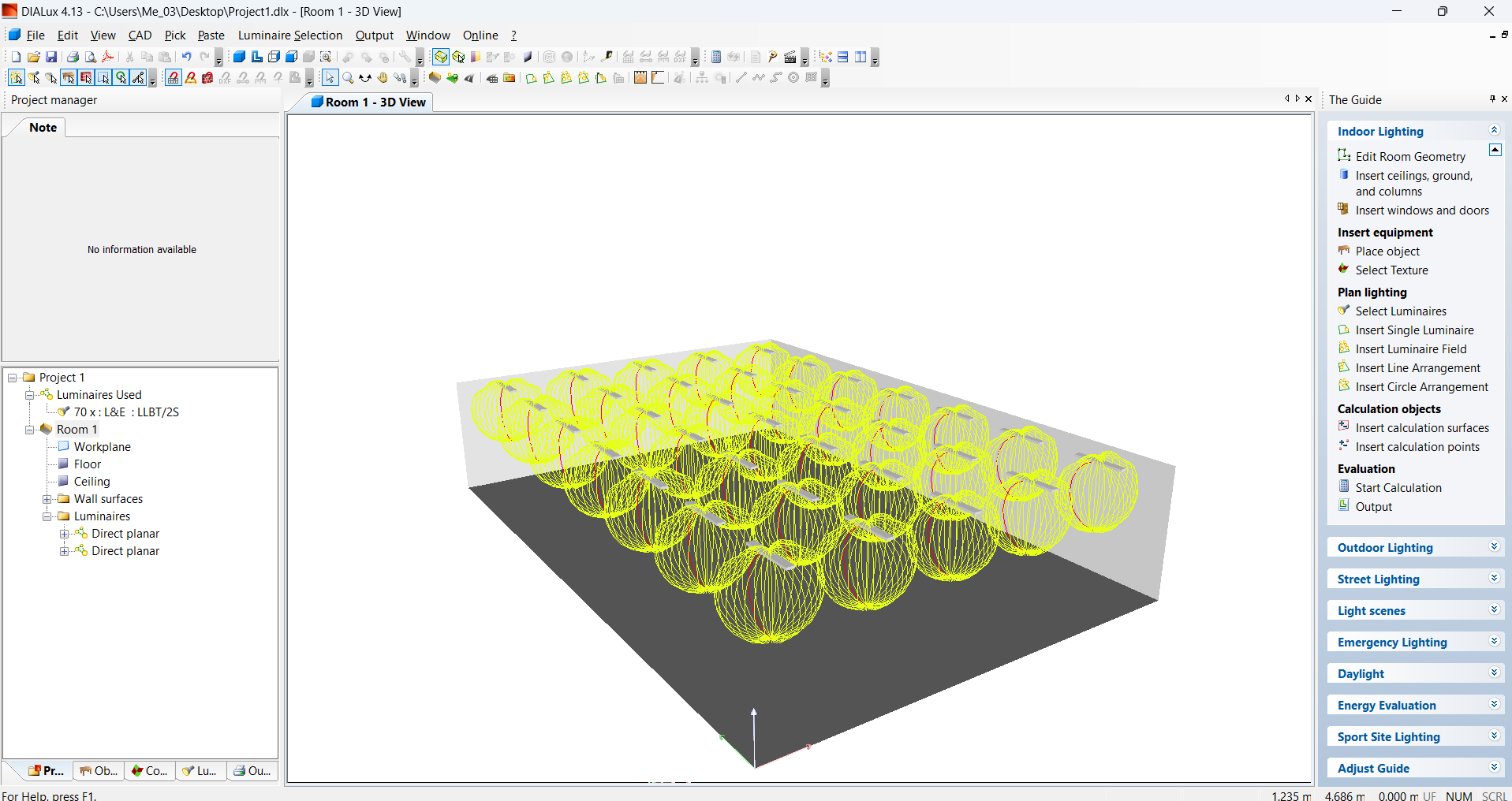Click Insert calculation surfaces link
The image size is (1512, 801).
(1422, 428)
